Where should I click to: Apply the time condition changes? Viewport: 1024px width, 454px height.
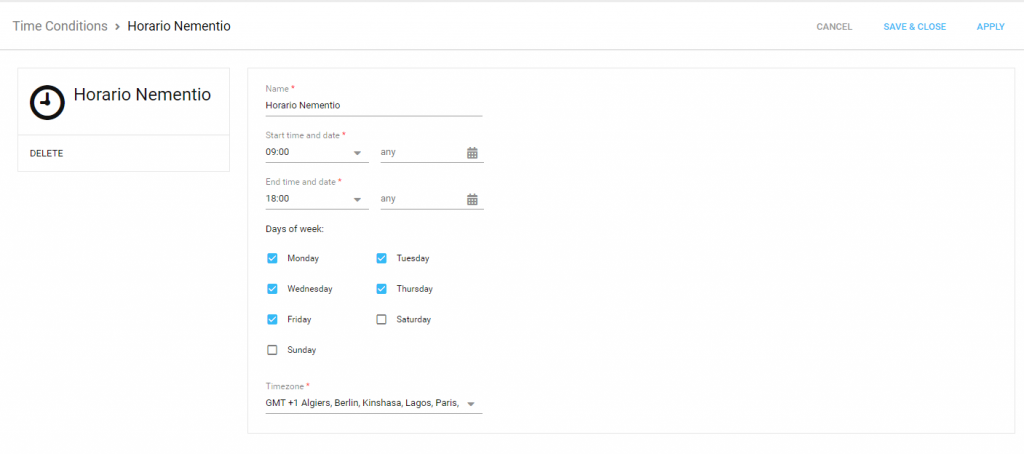(x=990, y=27)
